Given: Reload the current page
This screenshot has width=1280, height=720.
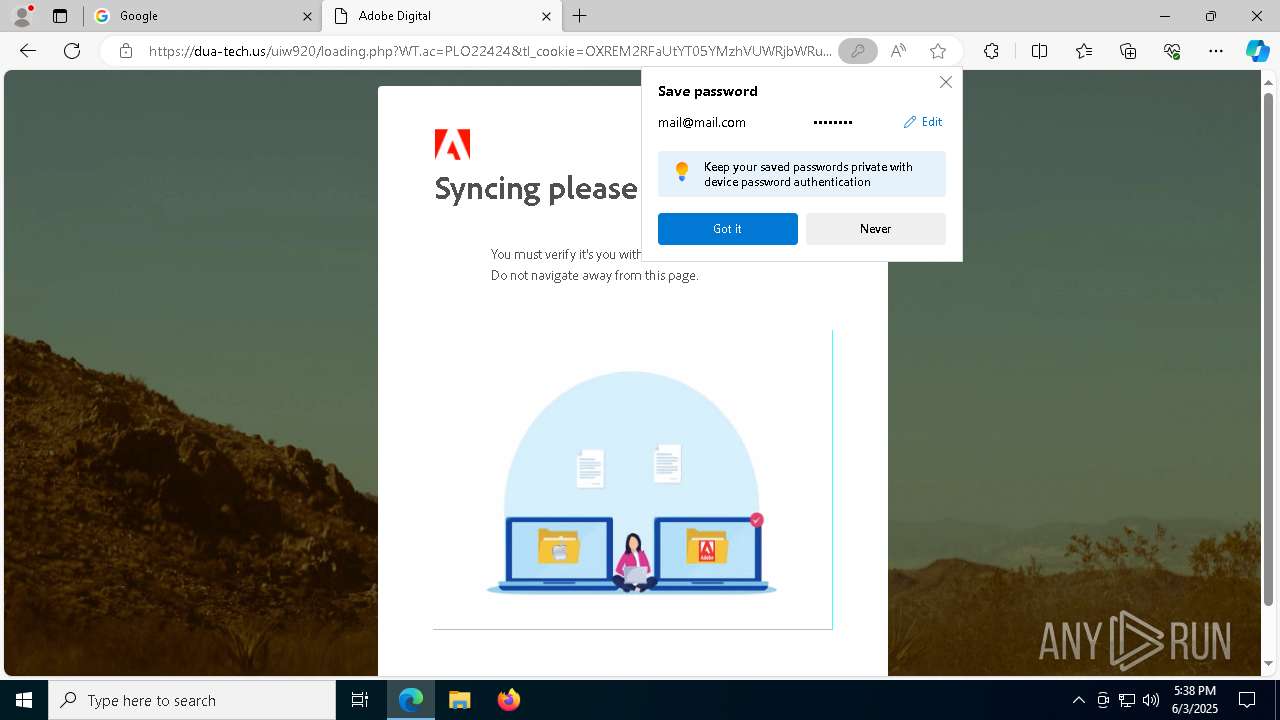Looking at the screenshot, I should (72, 51).
